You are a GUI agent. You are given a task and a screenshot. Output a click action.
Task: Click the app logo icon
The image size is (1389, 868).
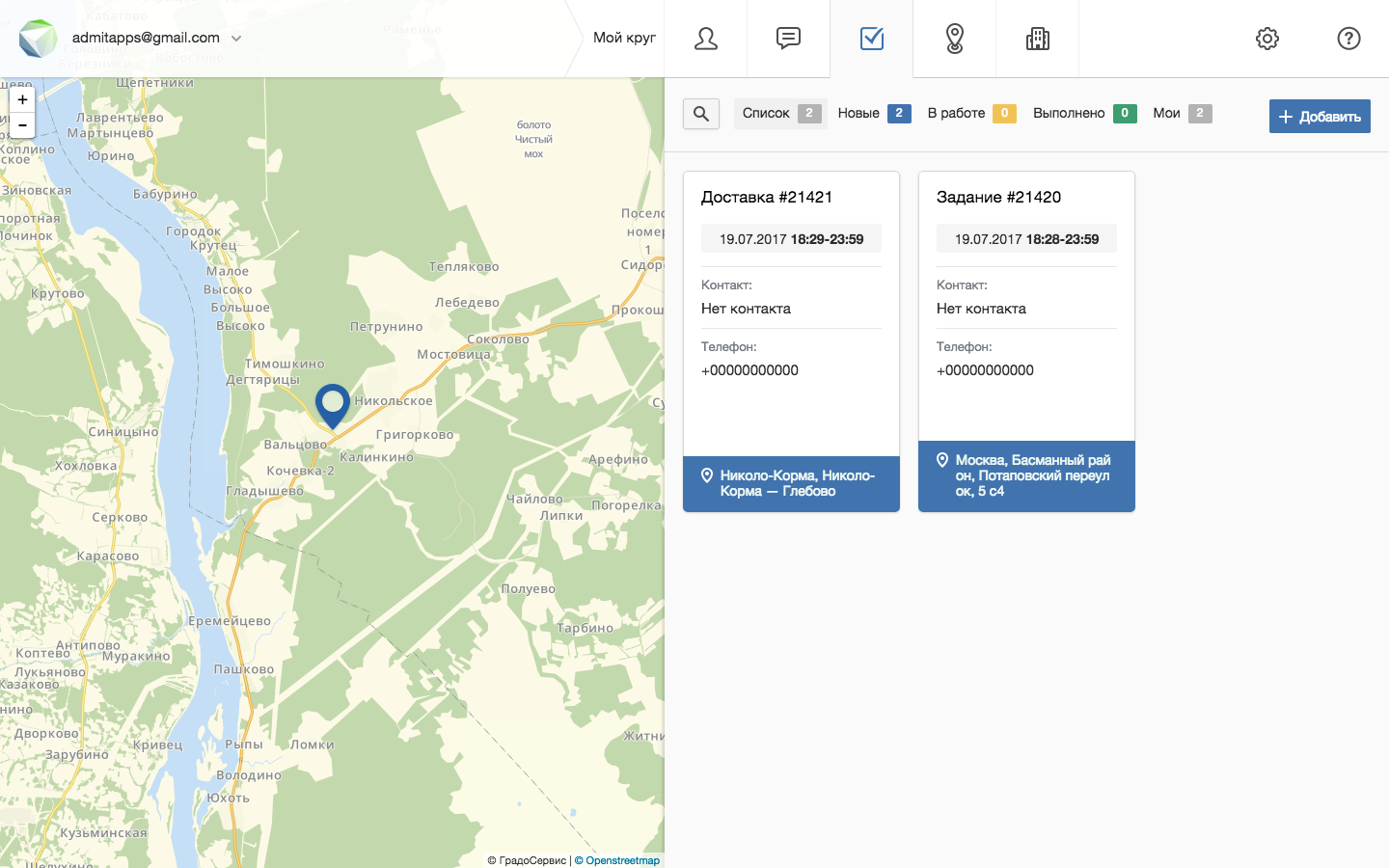click(39, 39)
